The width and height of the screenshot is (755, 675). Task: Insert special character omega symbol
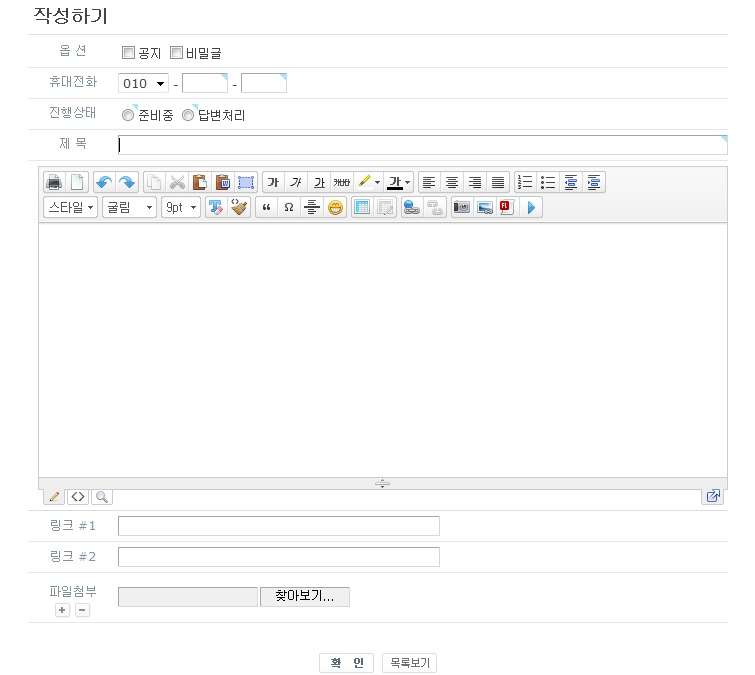pyautogui.click(x=289, y=208)
